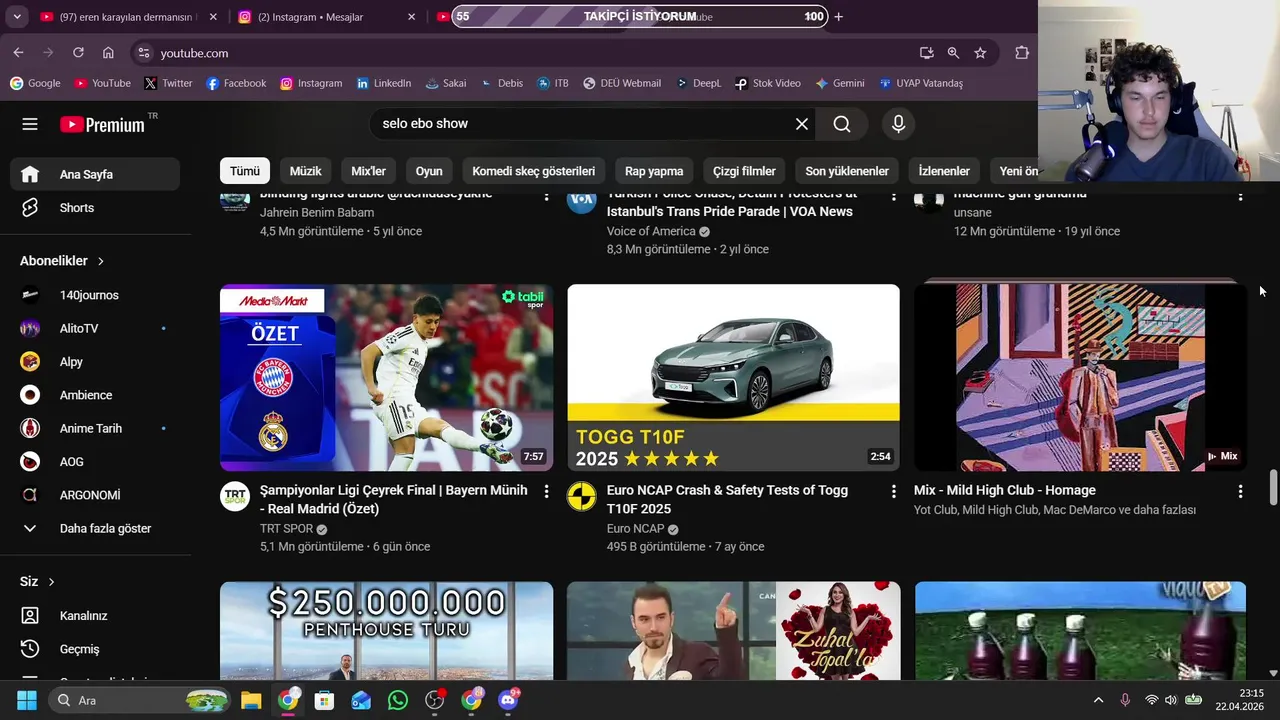
Task: Open the TOGG T10F crash test thumbnail
Action: [x=733, y=378]
